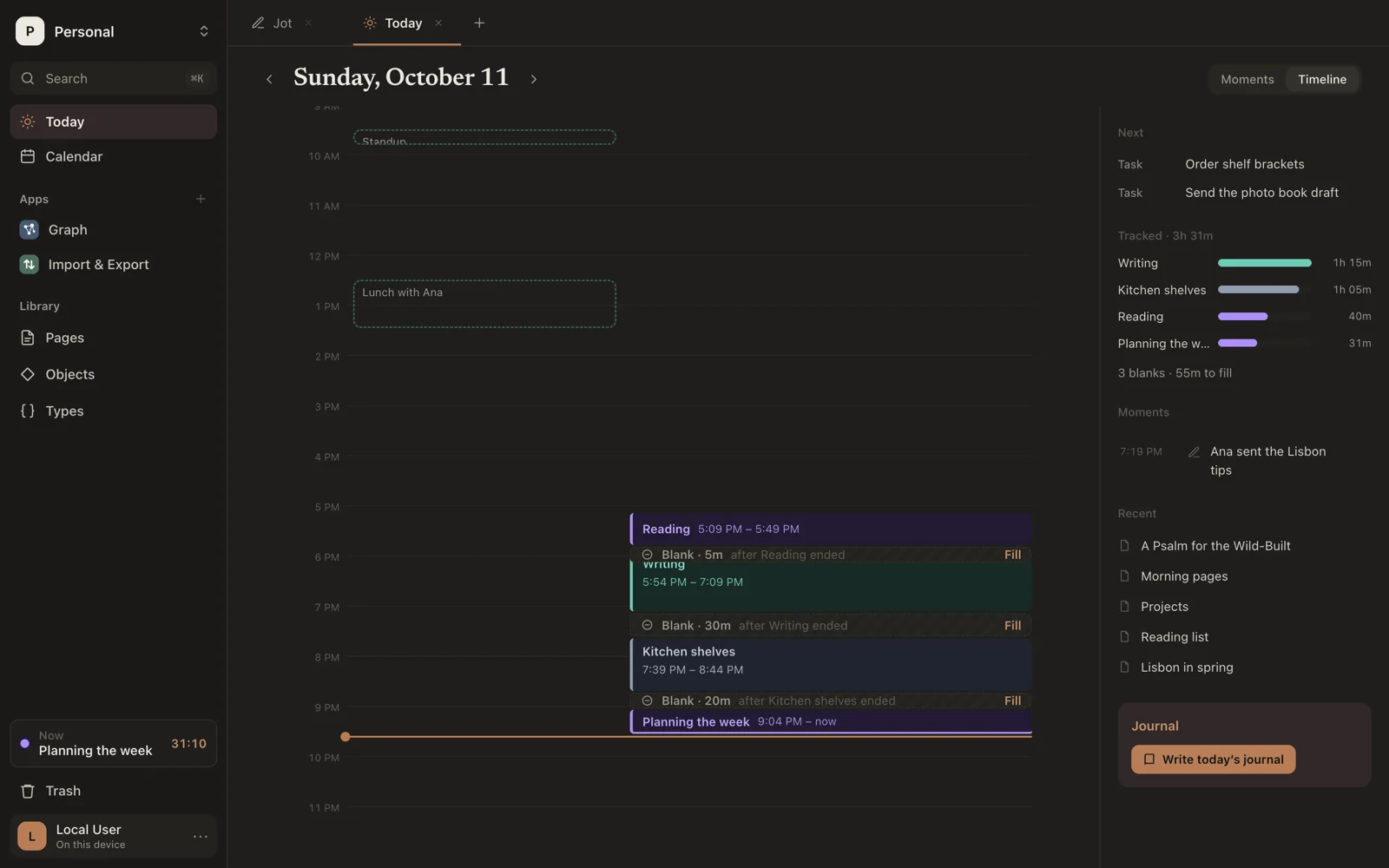Open the Lunch with Ana event
Screen dimensions: 1389x868
[484, 303]
